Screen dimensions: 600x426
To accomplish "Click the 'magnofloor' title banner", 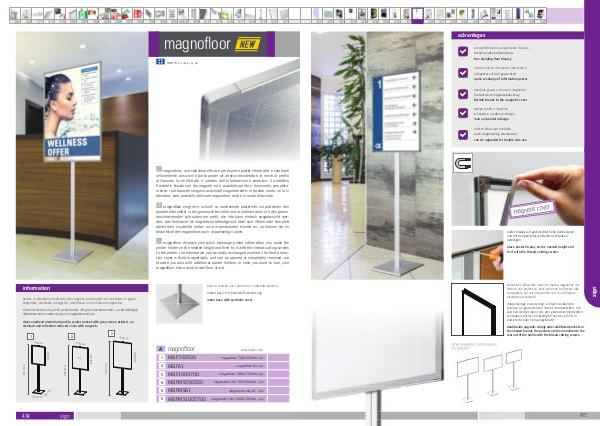I will [212, 44].
